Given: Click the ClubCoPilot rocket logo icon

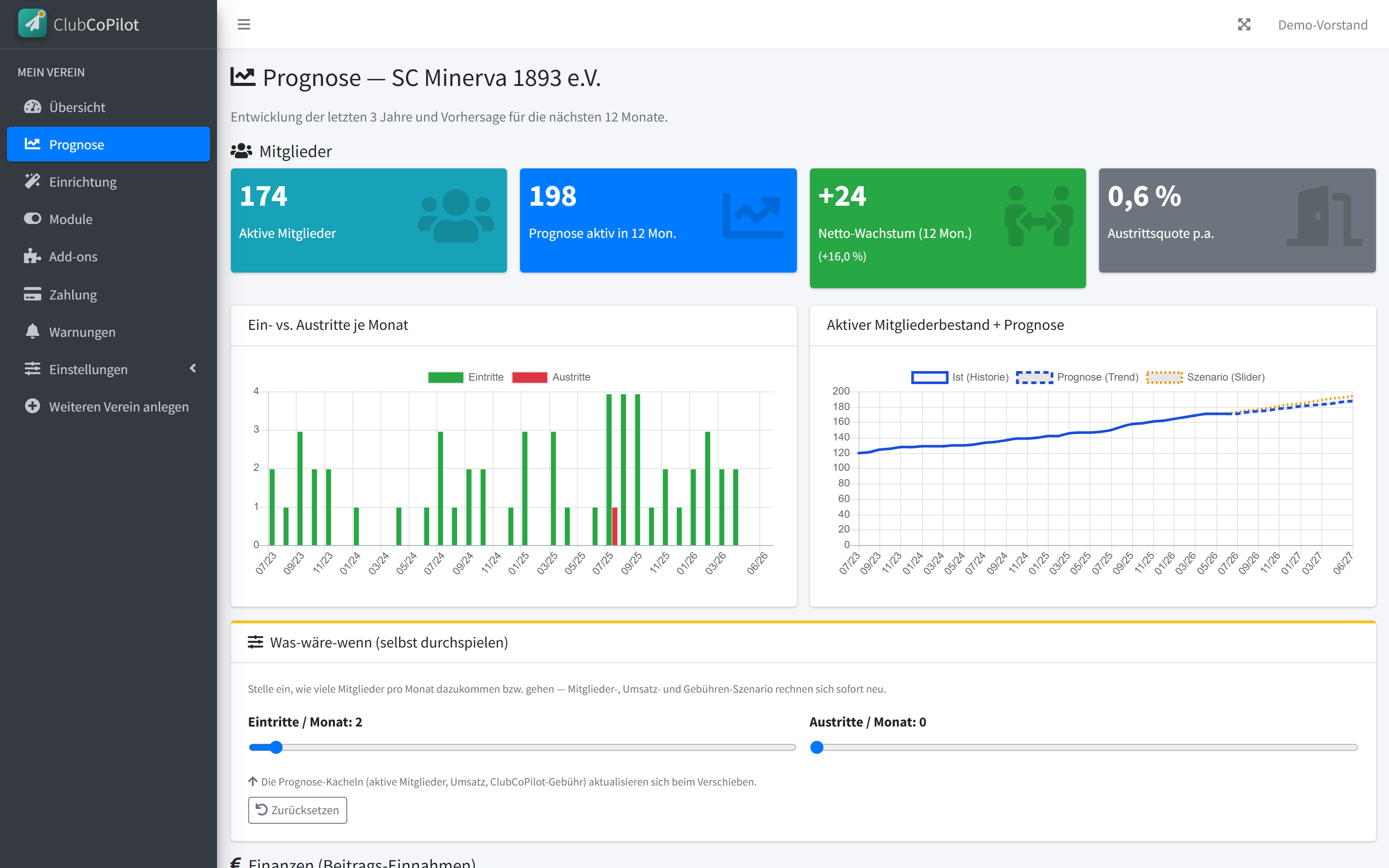Looking at the screenshot, I should pos(32,23).
